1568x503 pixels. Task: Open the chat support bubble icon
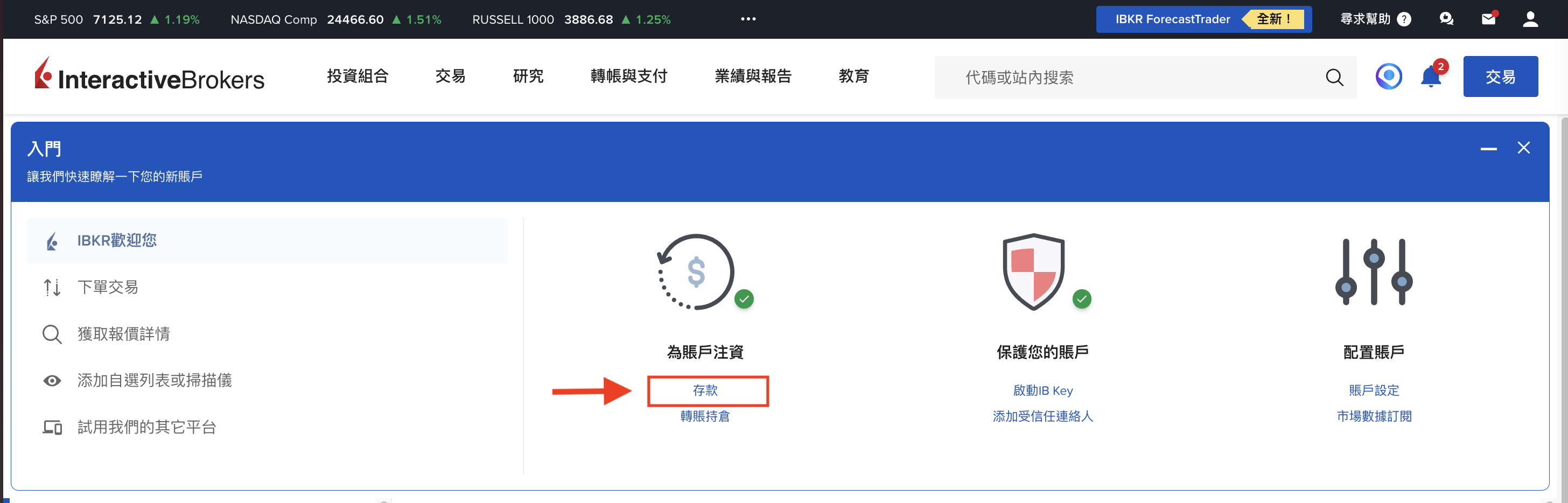pos(1446,19)
